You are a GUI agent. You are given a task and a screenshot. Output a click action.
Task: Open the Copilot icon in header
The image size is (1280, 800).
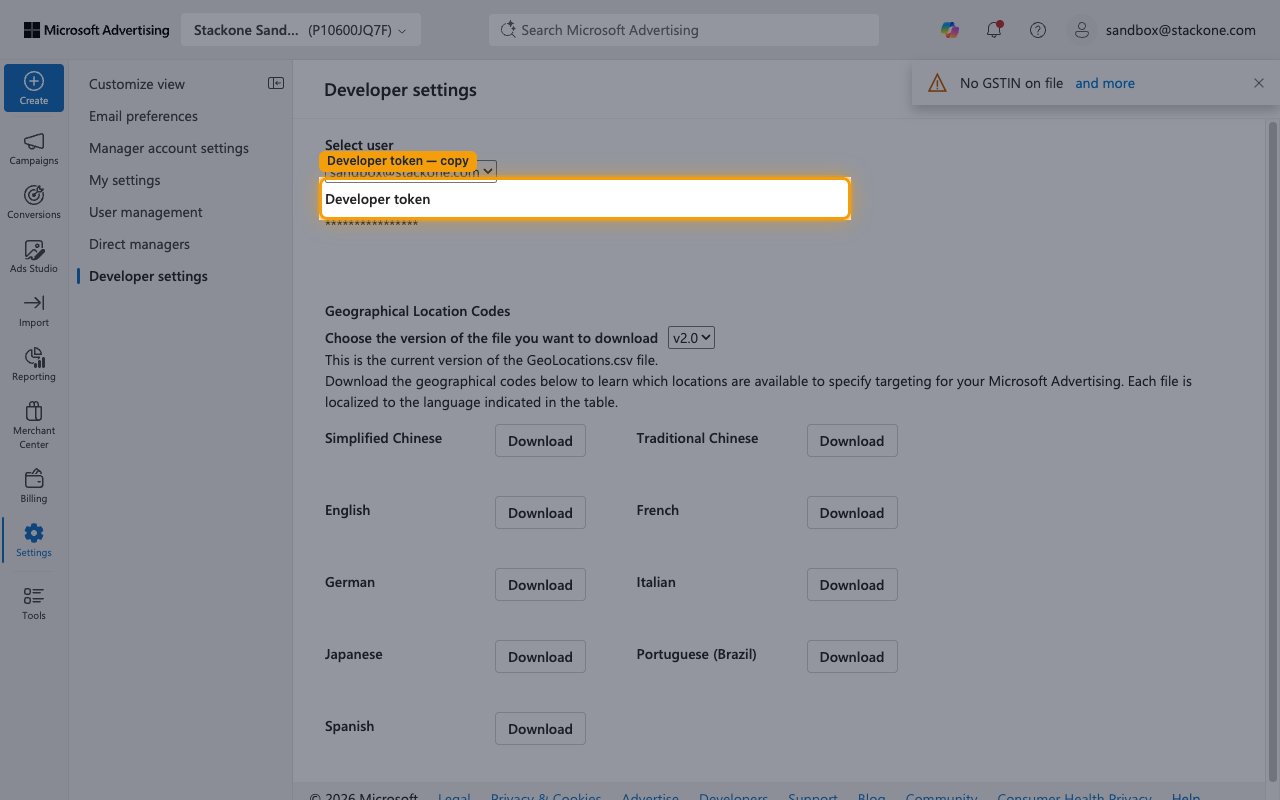950,30
